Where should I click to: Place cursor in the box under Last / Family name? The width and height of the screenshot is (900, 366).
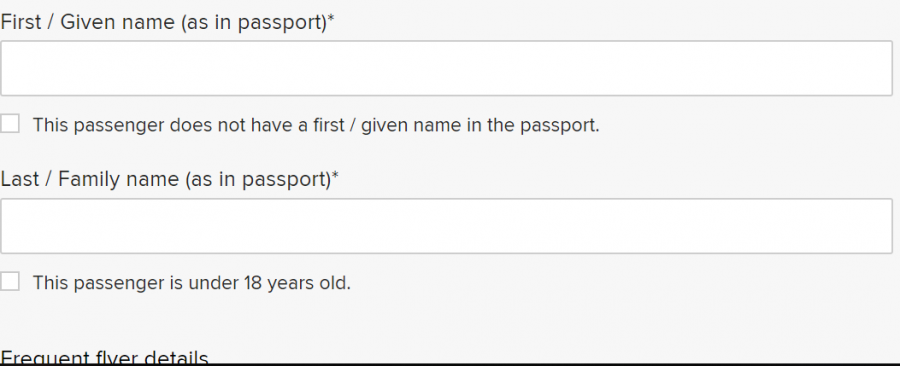tap(446, 226)
